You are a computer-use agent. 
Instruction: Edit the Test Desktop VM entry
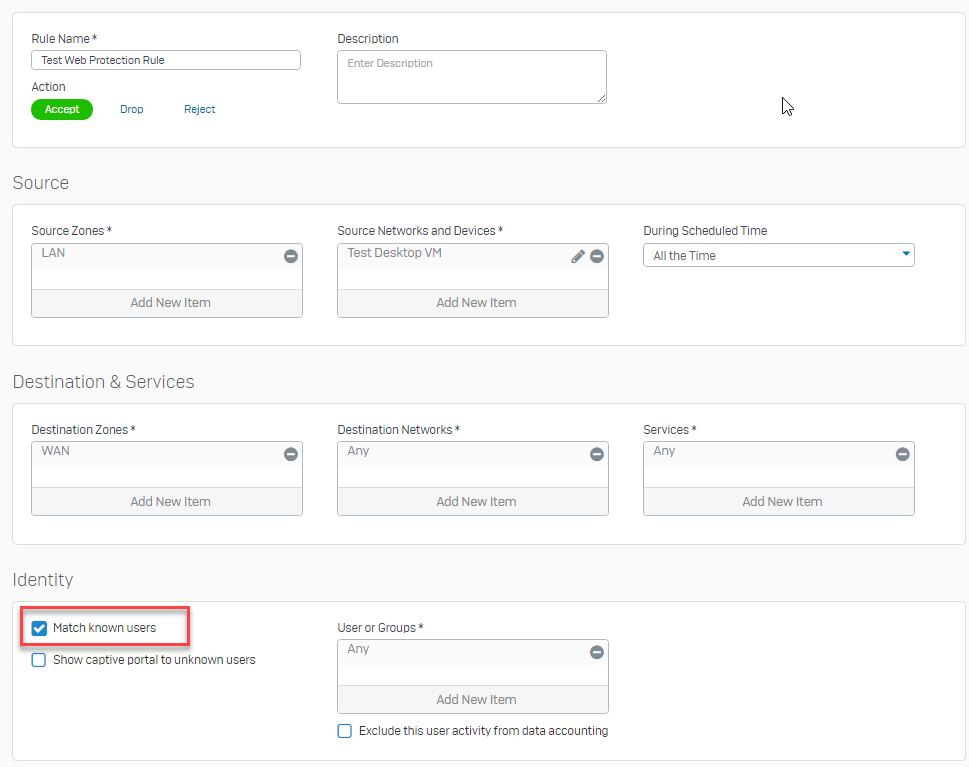click(x=578, y=256)
